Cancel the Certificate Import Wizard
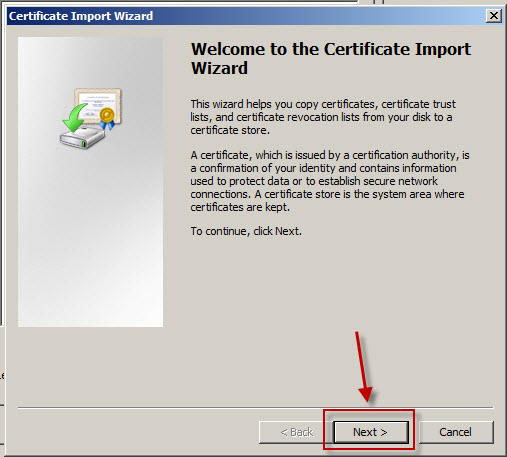507x457 pixels. click(456, 432)
